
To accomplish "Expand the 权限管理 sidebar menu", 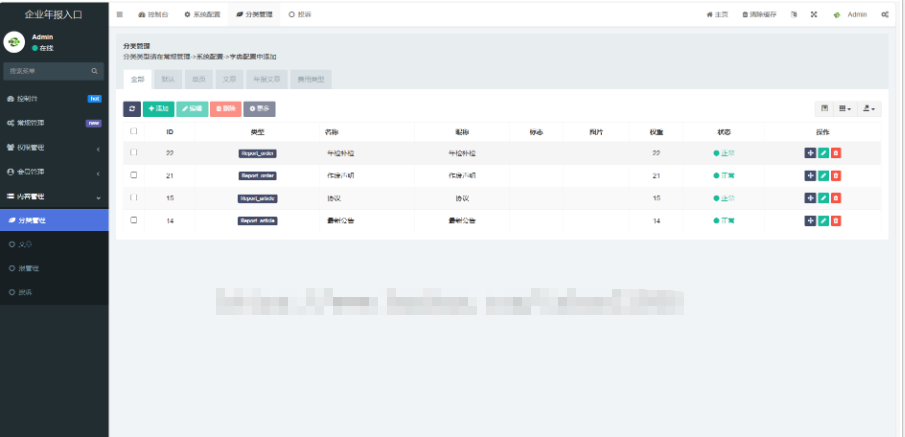I will [54, 147].
